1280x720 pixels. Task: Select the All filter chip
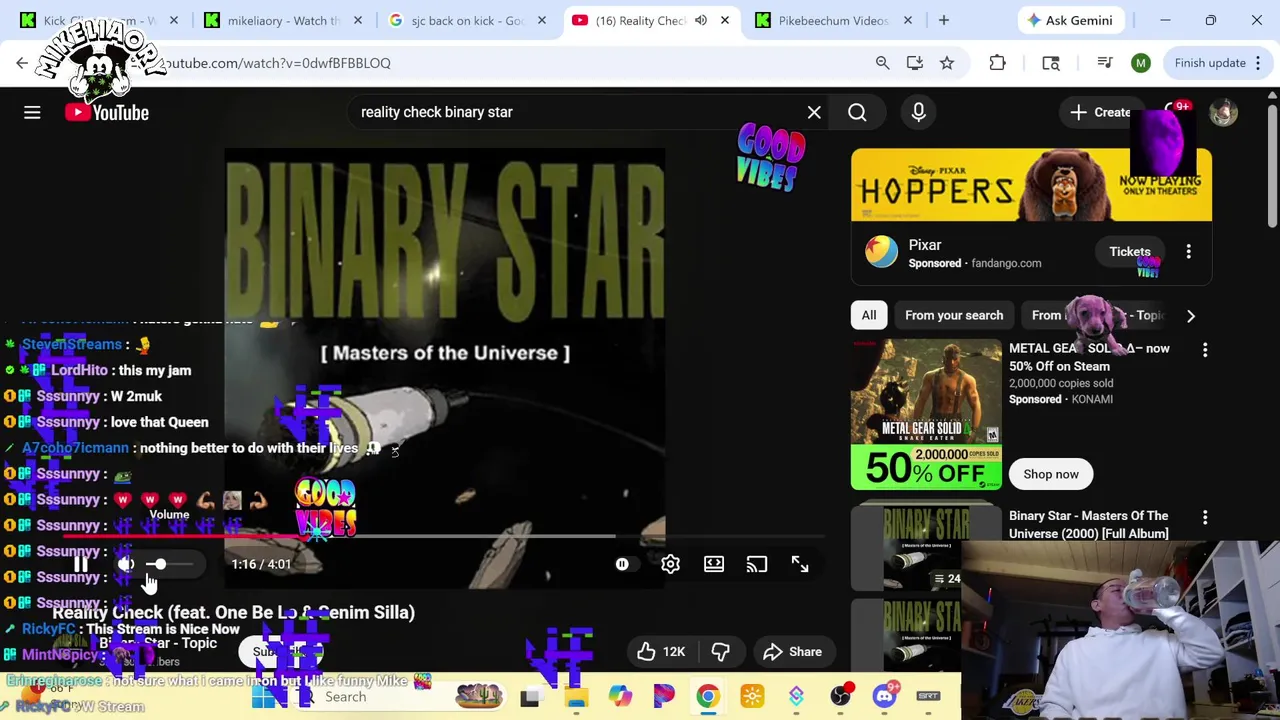coord(869,315)
